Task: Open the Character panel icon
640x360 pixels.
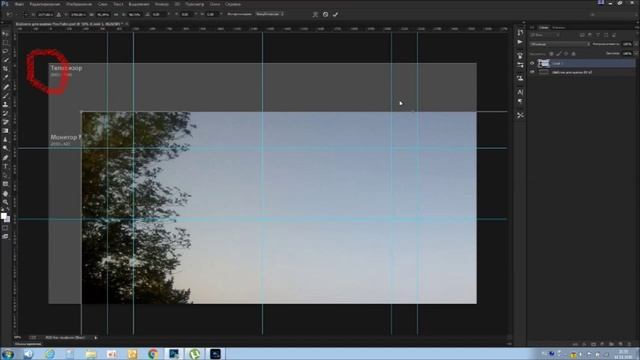Action: pyautogui.click(x=520, y=92)
